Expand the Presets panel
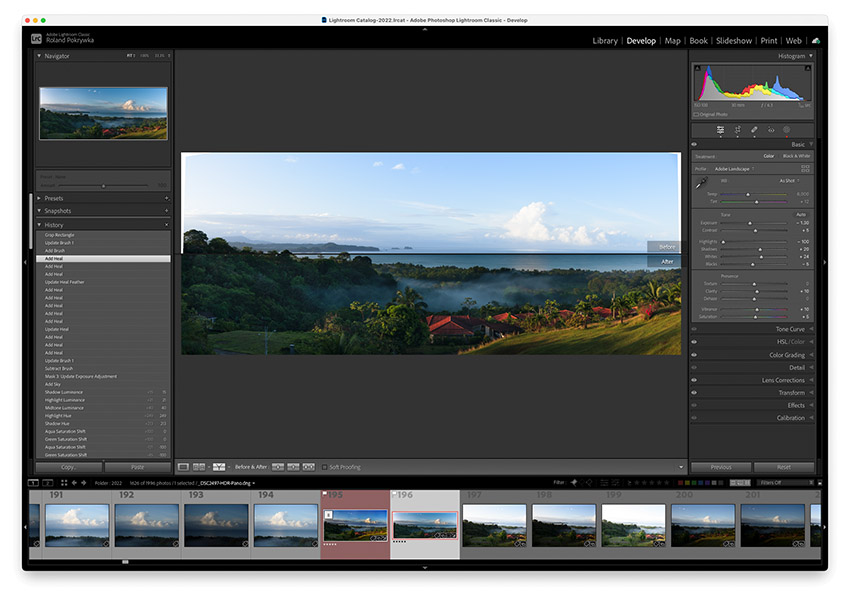Image resolution: width=850 pixels, height=600 pixels. (54, 198)
